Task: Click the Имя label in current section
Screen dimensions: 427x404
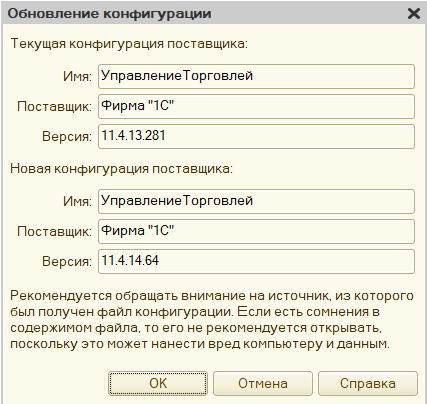Action: [x=77, y=77]
